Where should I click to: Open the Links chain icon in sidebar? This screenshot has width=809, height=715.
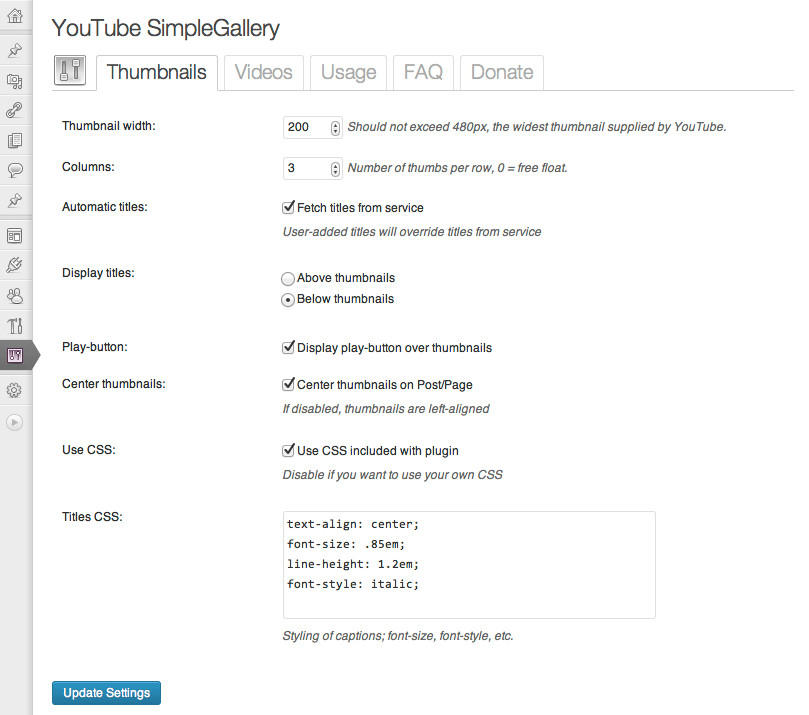pyautogui.click(x=15, y=110)
